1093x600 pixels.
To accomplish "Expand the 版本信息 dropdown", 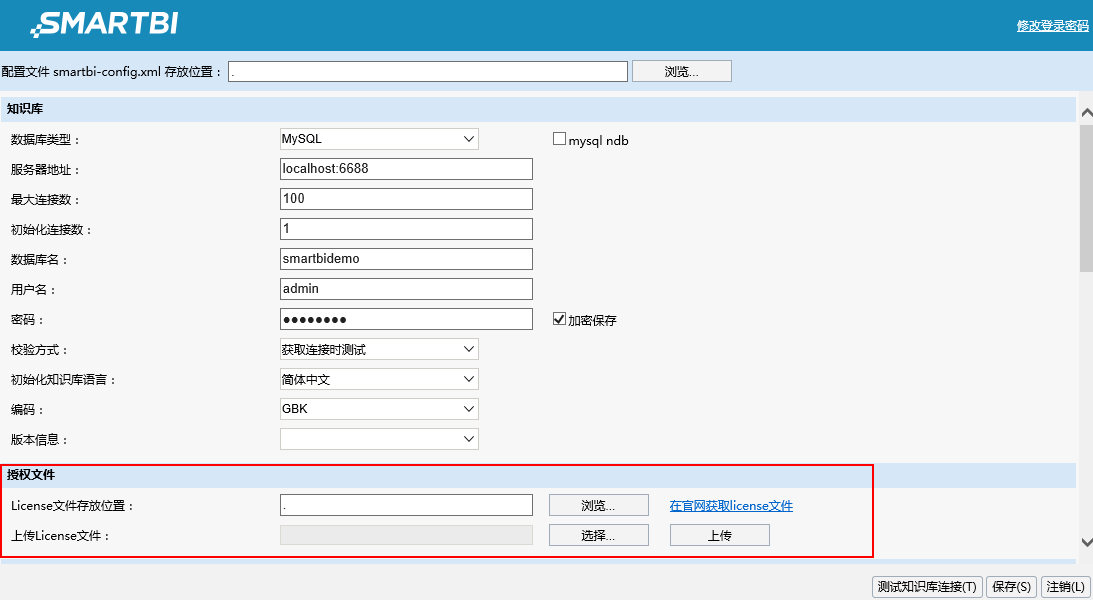I will pos(379,439).
